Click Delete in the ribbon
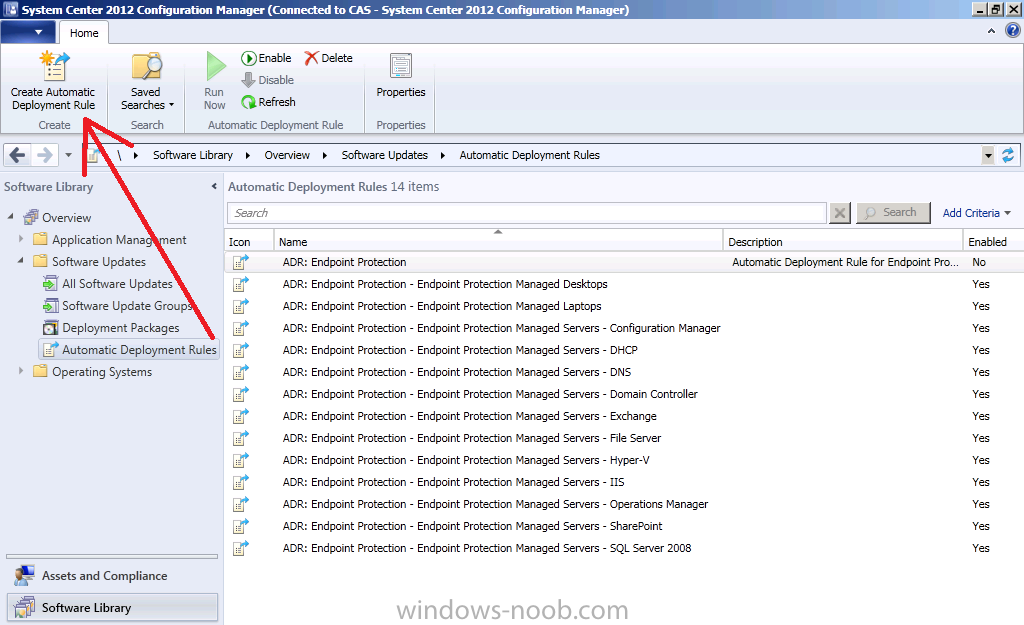Screen dimensions: 1024x625 (x=328, y=58)
